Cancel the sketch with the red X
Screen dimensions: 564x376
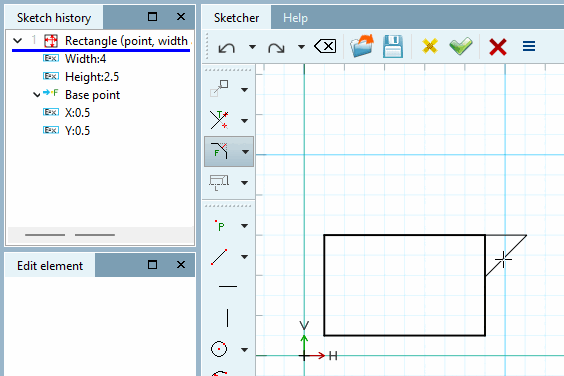498,47
